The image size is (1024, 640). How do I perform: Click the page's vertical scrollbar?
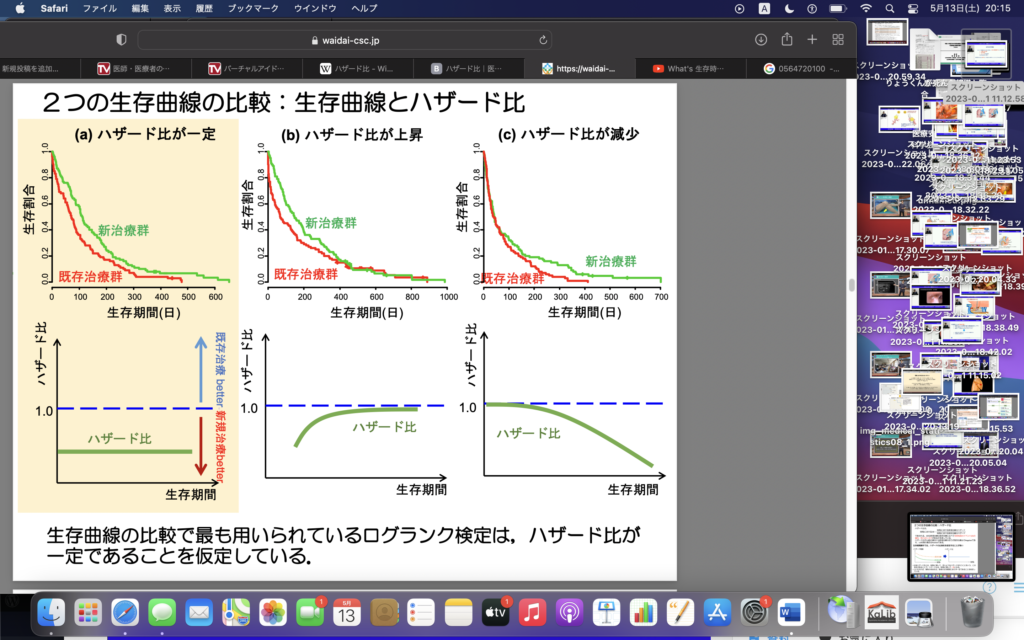click(851, 285)
